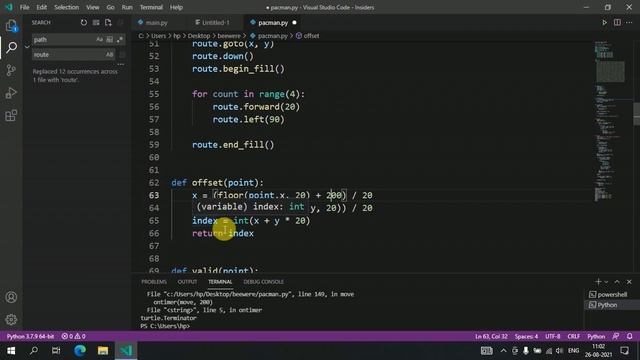Switch to the Problems panel tab
Image resolution: width=640 pixels, height=360 pixels.
[154, 282]
